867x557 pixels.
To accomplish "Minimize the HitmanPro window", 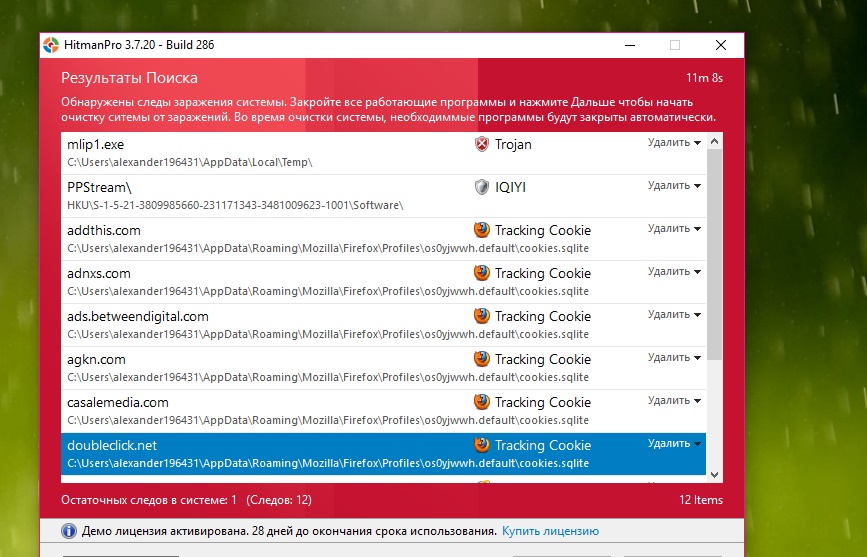I will tap(630, 45).
